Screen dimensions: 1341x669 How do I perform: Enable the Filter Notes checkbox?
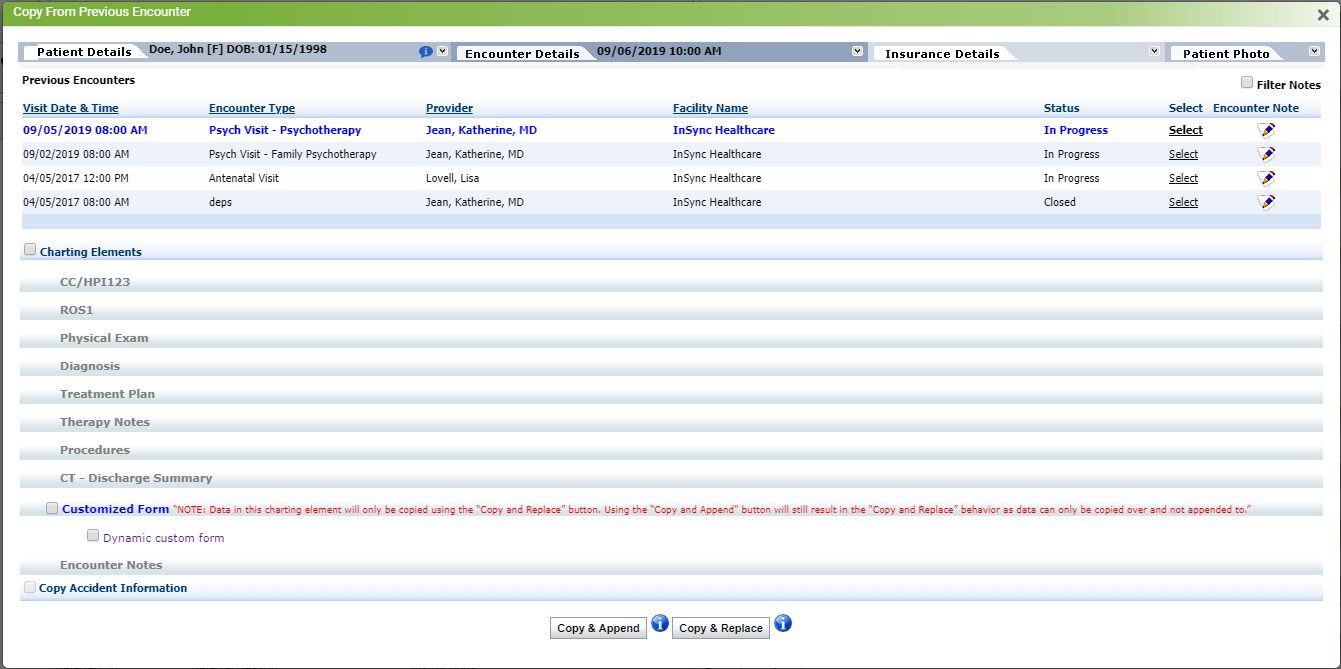coord(1247,83)
